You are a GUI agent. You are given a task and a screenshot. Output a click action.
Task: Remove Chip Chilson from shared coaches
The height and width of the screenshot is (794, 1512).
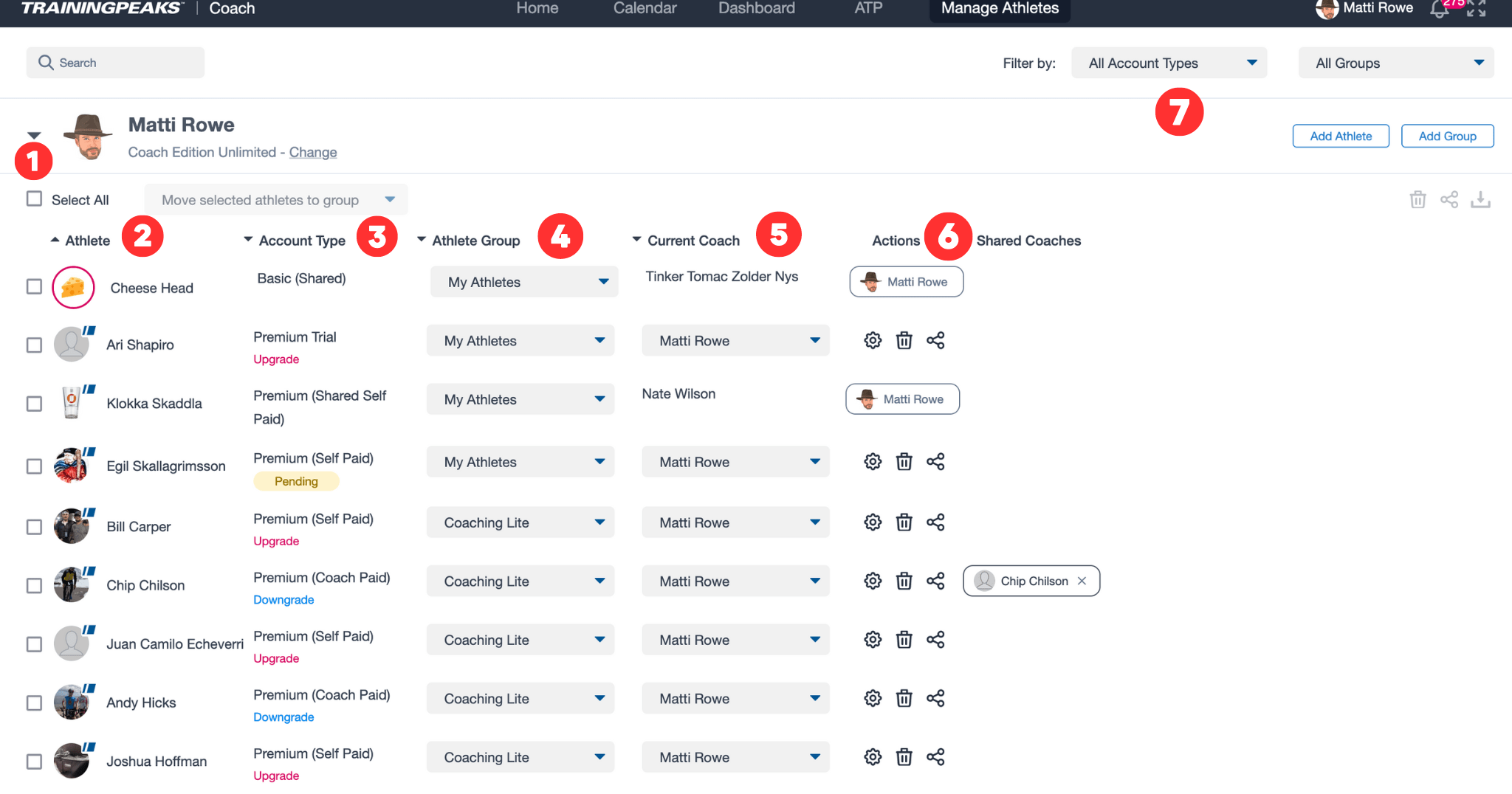[1081, 581]
